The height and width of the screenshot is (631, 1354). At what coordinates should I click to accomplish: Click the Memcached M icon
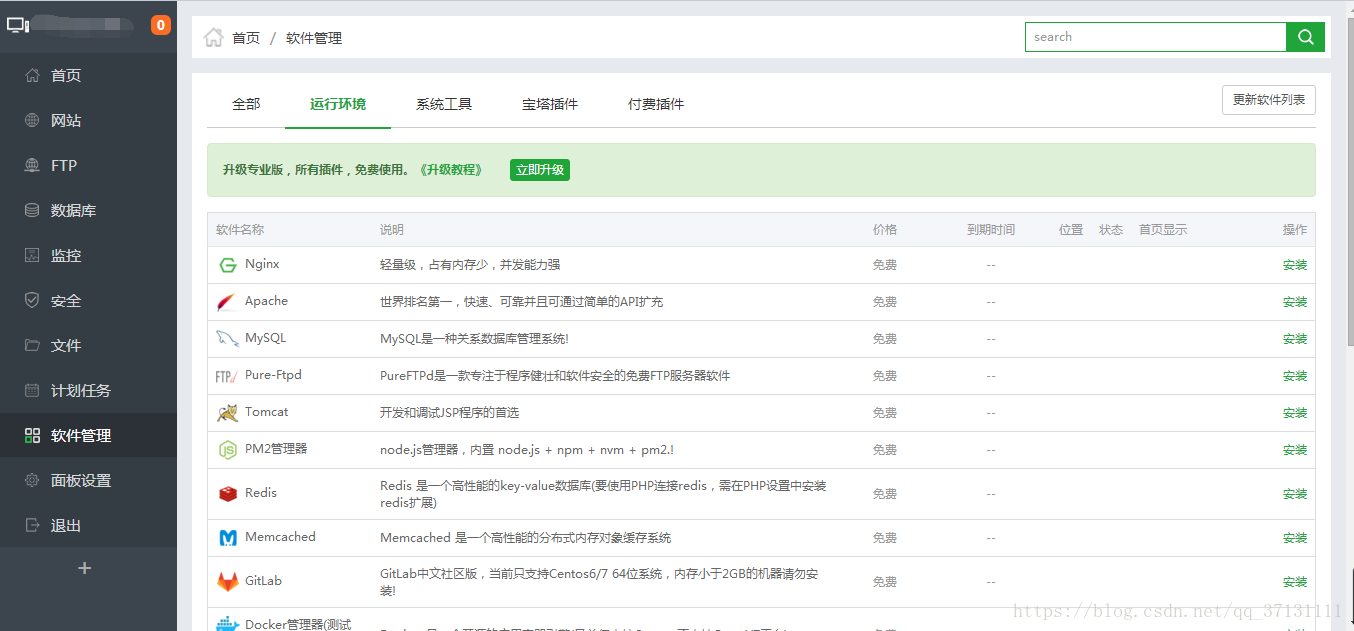227,538
